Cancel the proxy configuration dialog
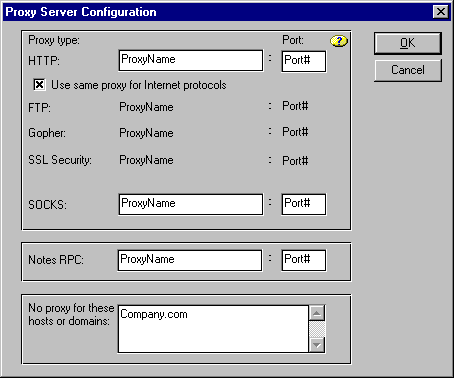This screenshot has width=457, height=380. click(408, 70)
